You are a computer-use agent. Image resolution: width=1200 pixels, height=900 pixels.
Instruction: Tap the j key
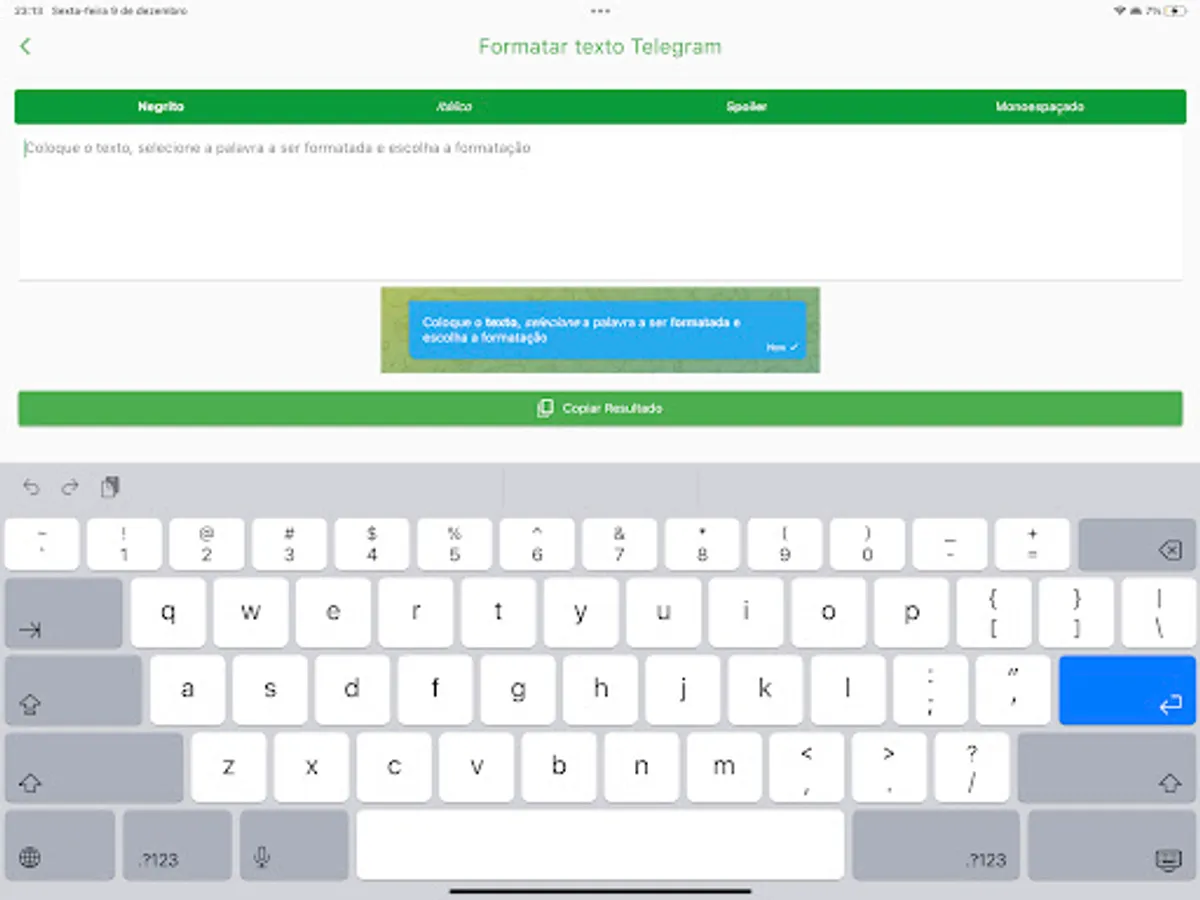point(683,690)
